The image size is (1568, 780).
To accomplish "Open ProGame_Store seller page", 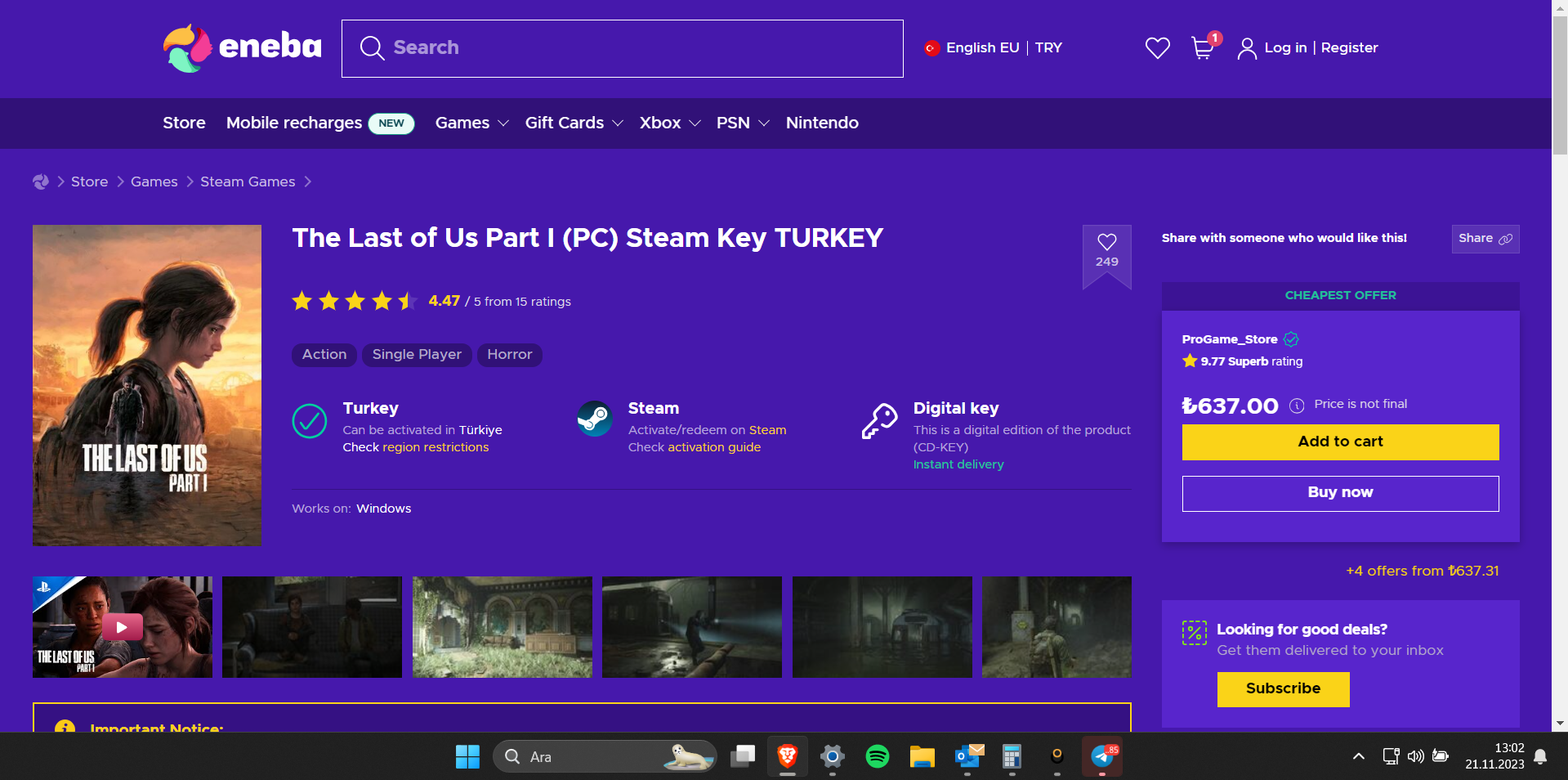I will [1229, 339].
